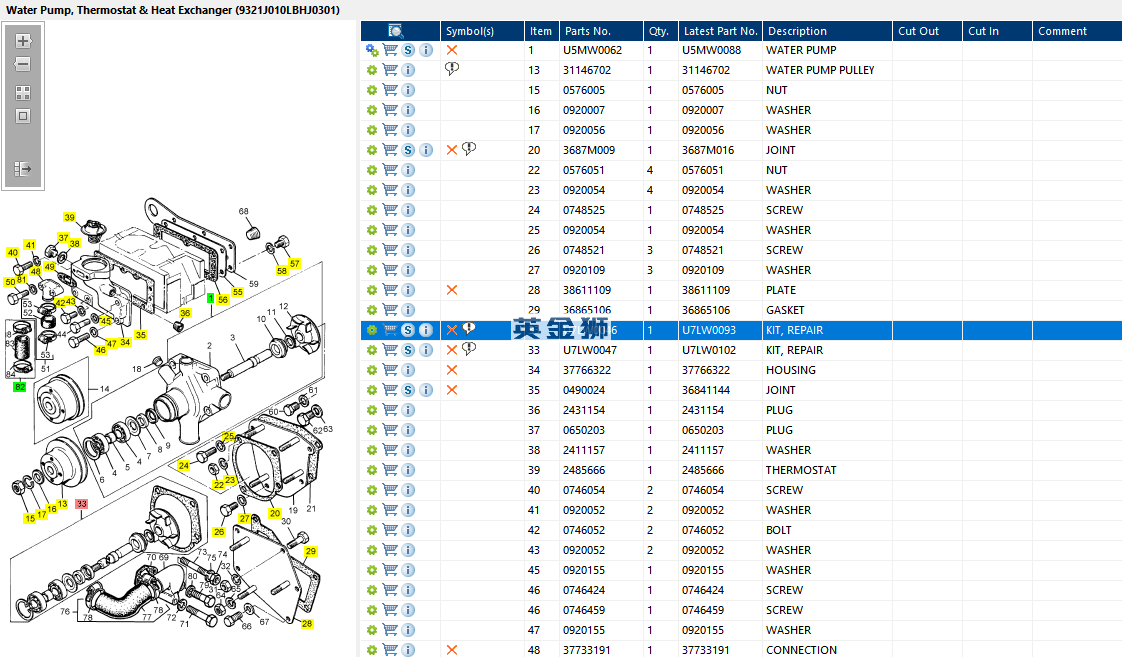
Task: Click the Item column header
Action: 541,31
